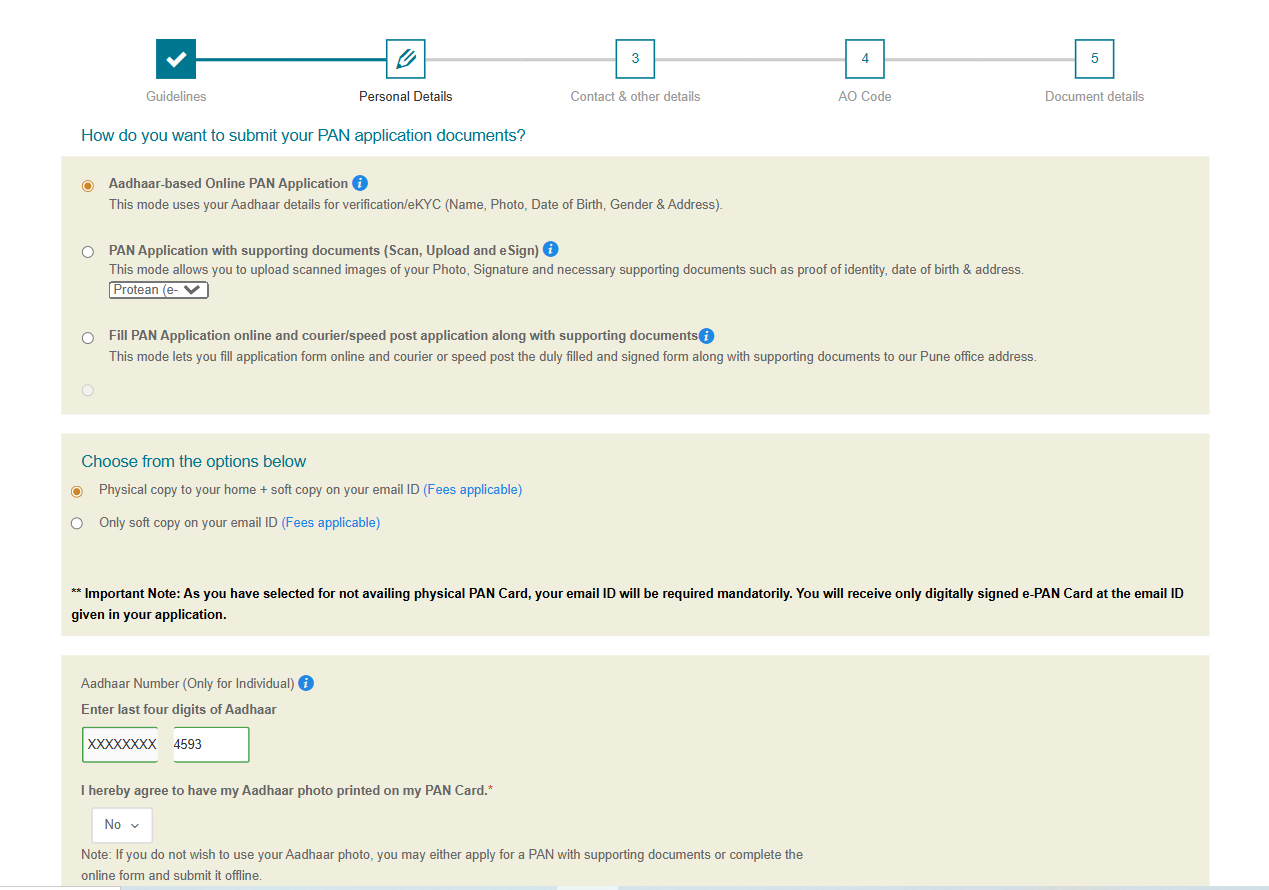Choose Physical copy to your home radio button
The height and width of the screenshot is (890, 1269).
pyautogui.click(x=77, y=491)
